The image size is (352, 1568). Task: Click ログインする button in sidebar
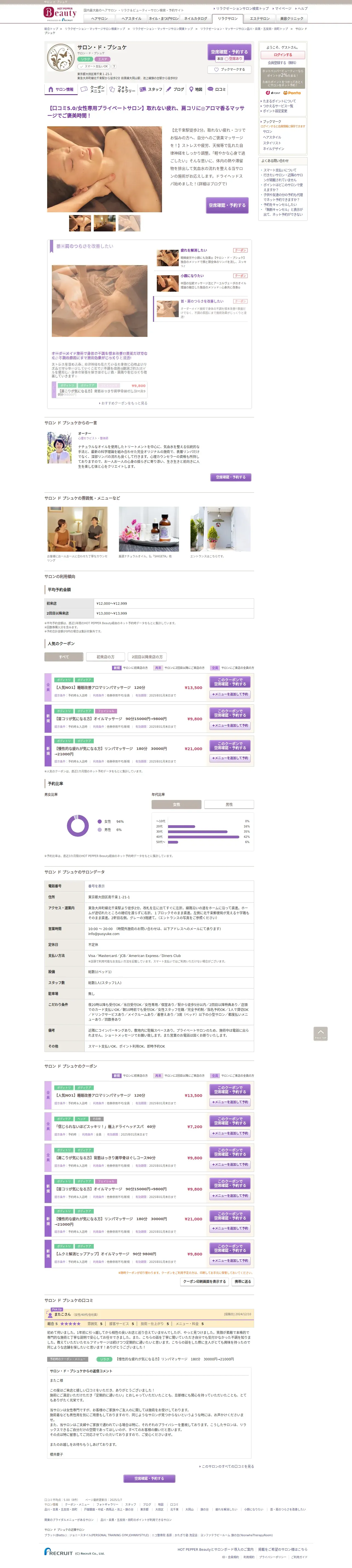pos(283,55)
